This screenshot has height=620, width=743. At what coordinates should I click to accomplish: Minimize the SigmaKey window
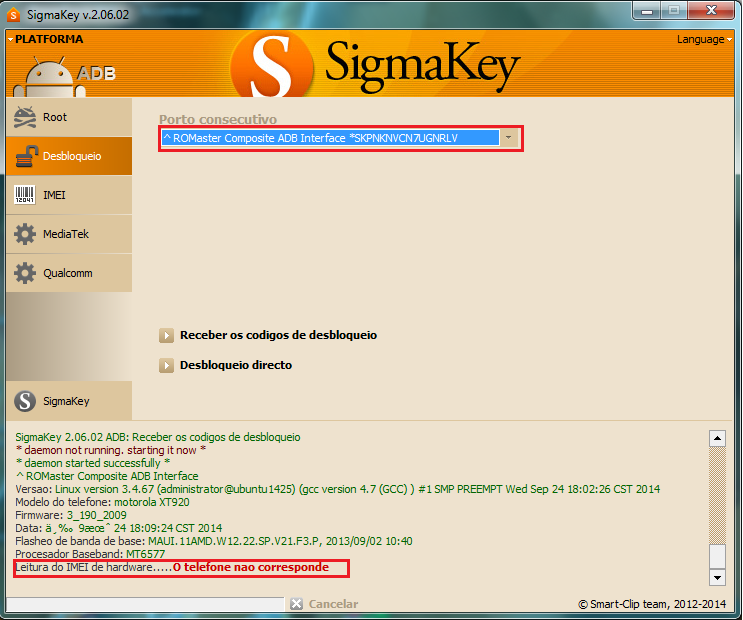[647, 11]
